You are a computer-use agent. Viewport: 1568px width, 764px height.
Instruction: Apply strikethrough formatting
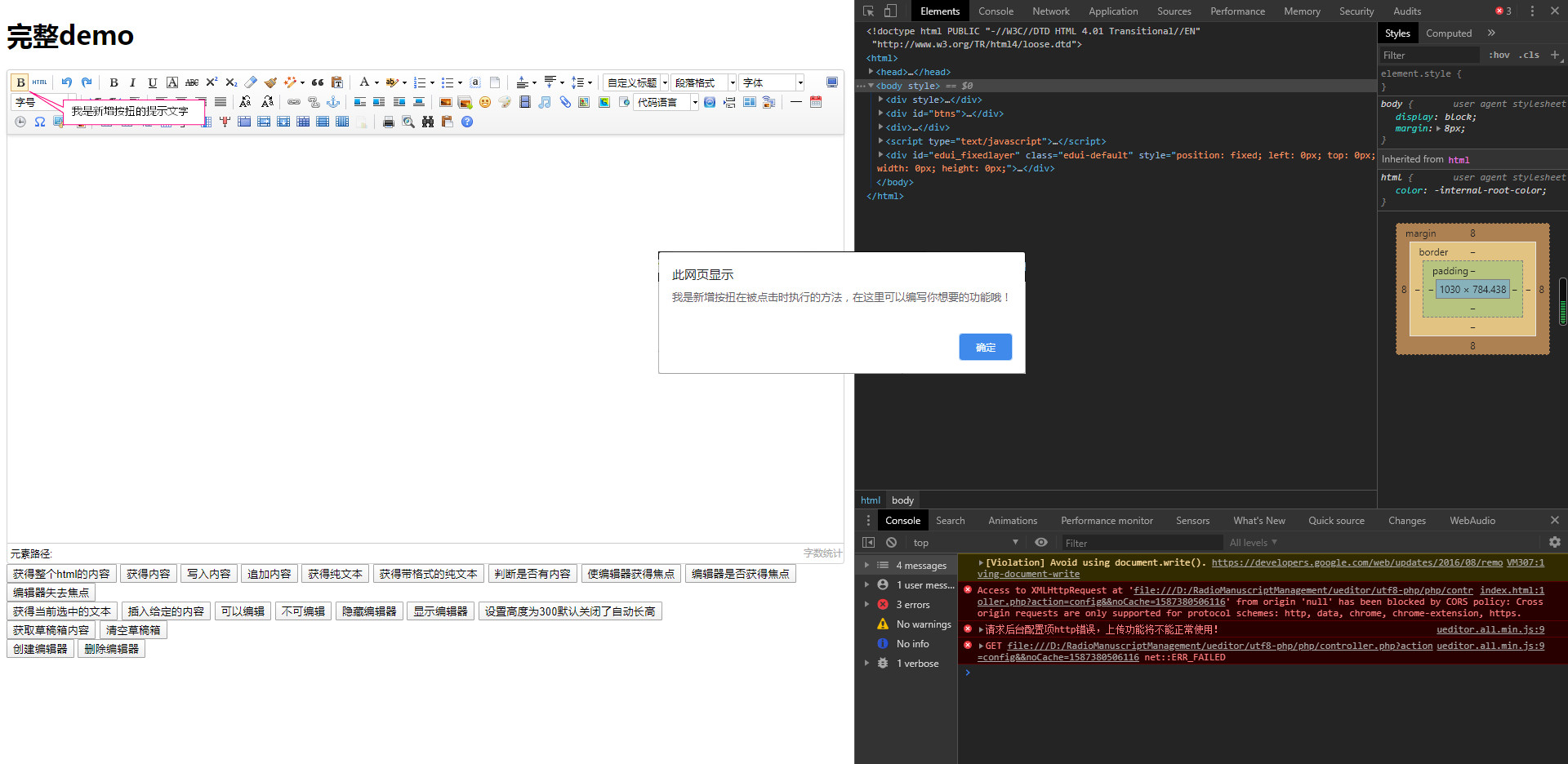click(x=192, y=82)
